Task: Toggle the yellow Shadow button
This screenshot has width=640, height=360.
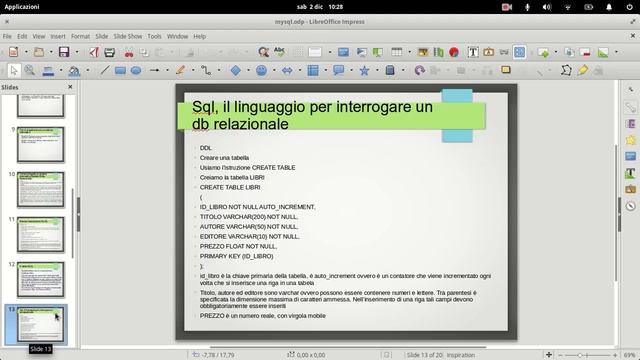Action: [506, 70]
